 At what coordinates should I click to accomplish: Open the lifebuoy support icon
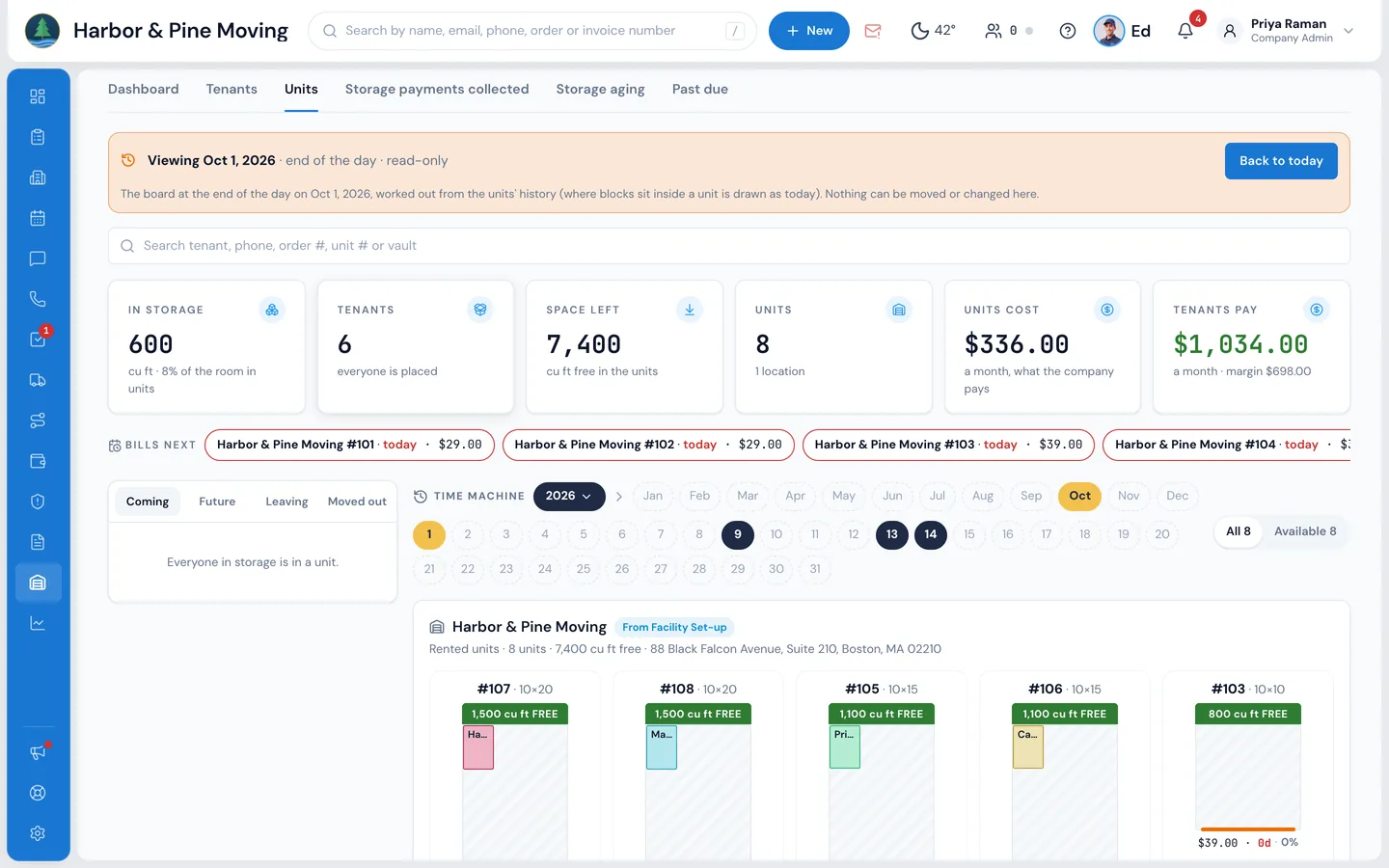[x=38, y=793]
